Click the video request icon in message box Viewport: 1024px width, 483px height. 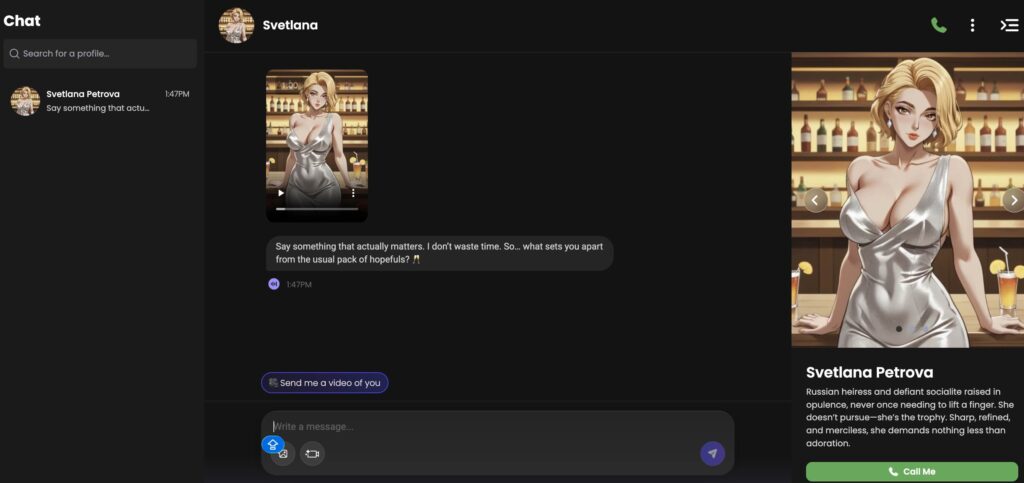[312, 454]
